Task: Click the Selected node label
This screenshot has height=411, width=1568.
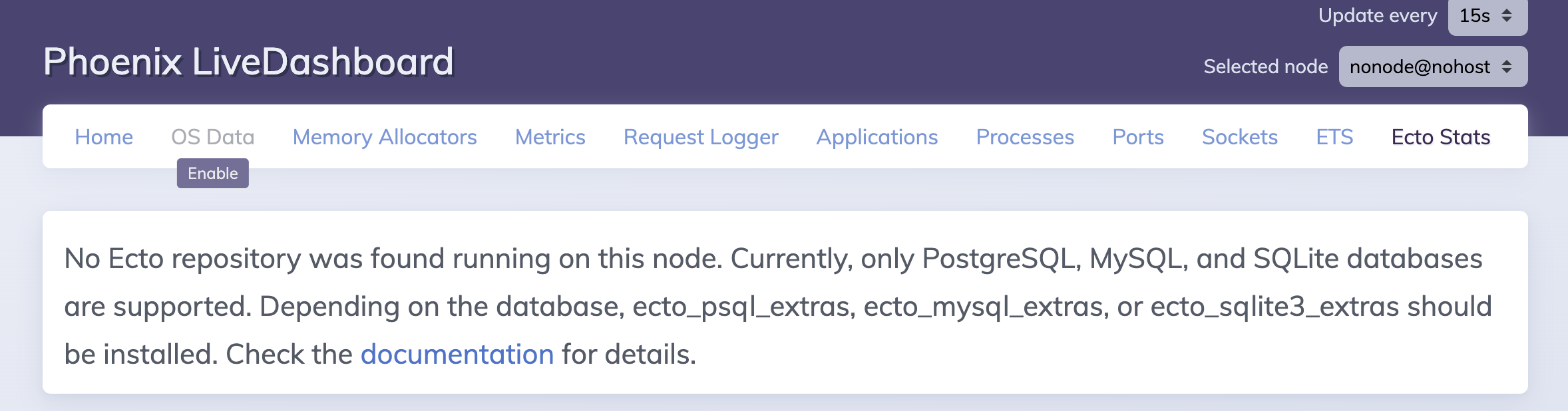Action: 1265,67
